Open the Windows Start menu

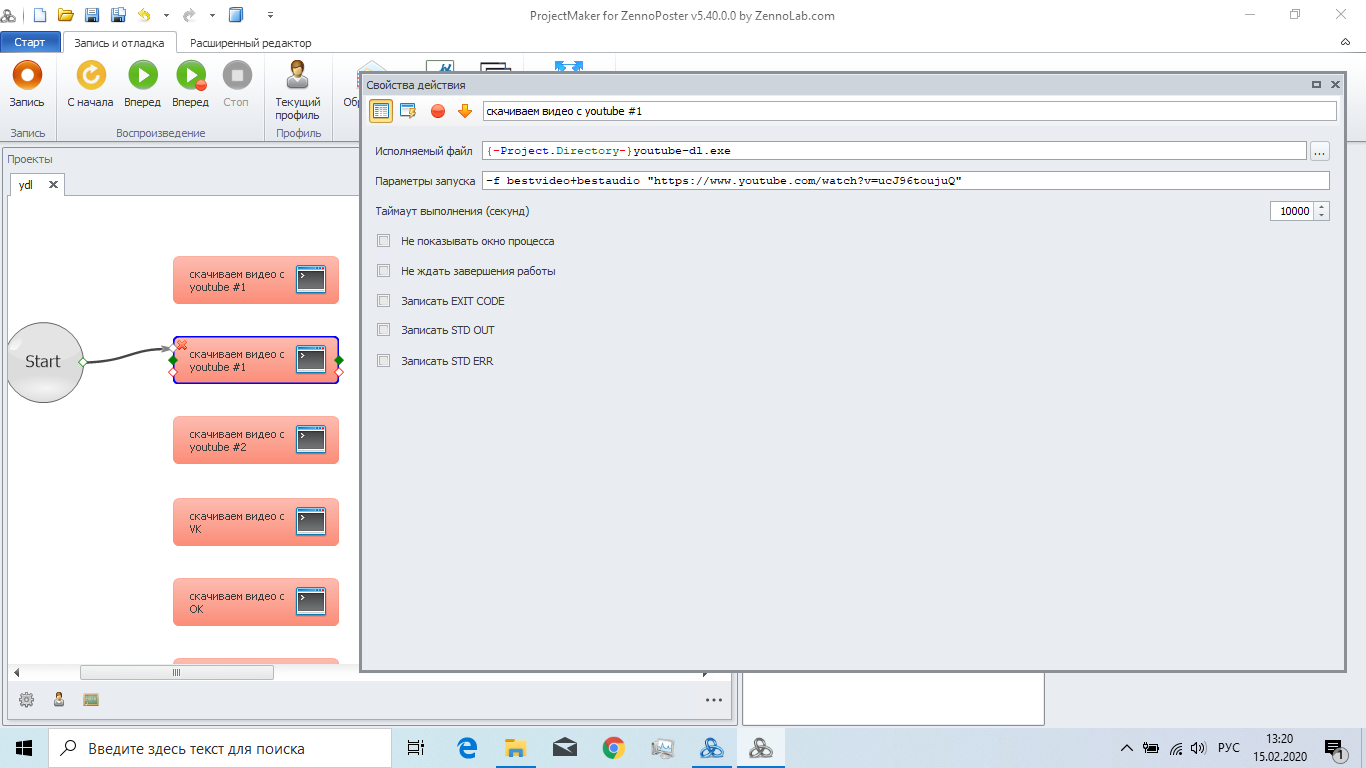point(24,748)
